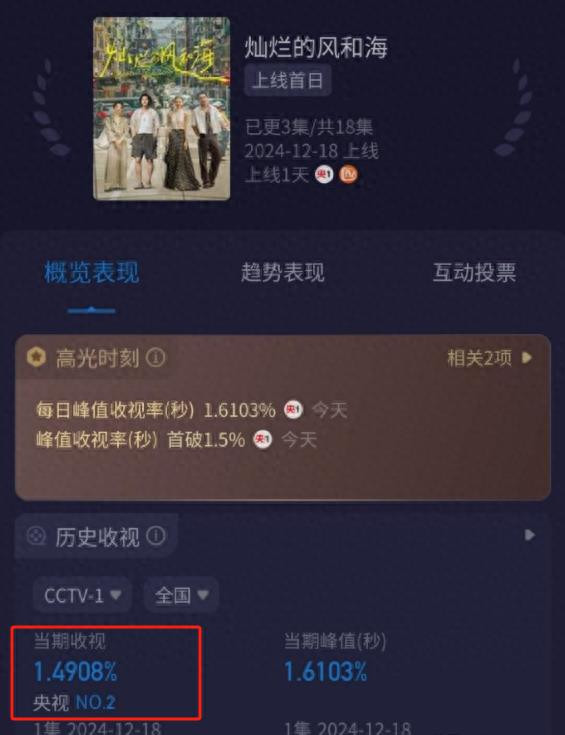Tap the CCTV-1 icon after 1.6103% peak rating
This screenshot has width=565, height=735.
[x=294, y=410]
